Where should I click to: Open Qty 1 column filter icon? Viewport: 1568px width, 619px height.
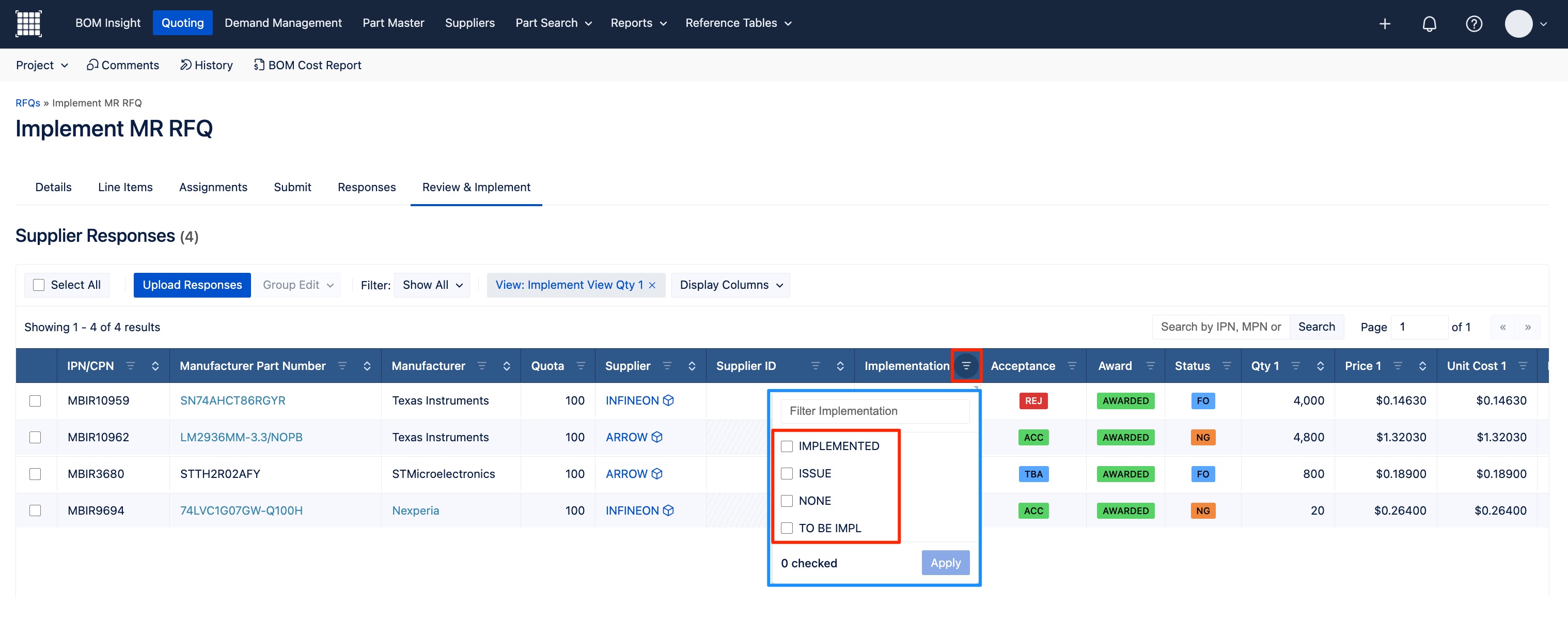click(1295, 365)
